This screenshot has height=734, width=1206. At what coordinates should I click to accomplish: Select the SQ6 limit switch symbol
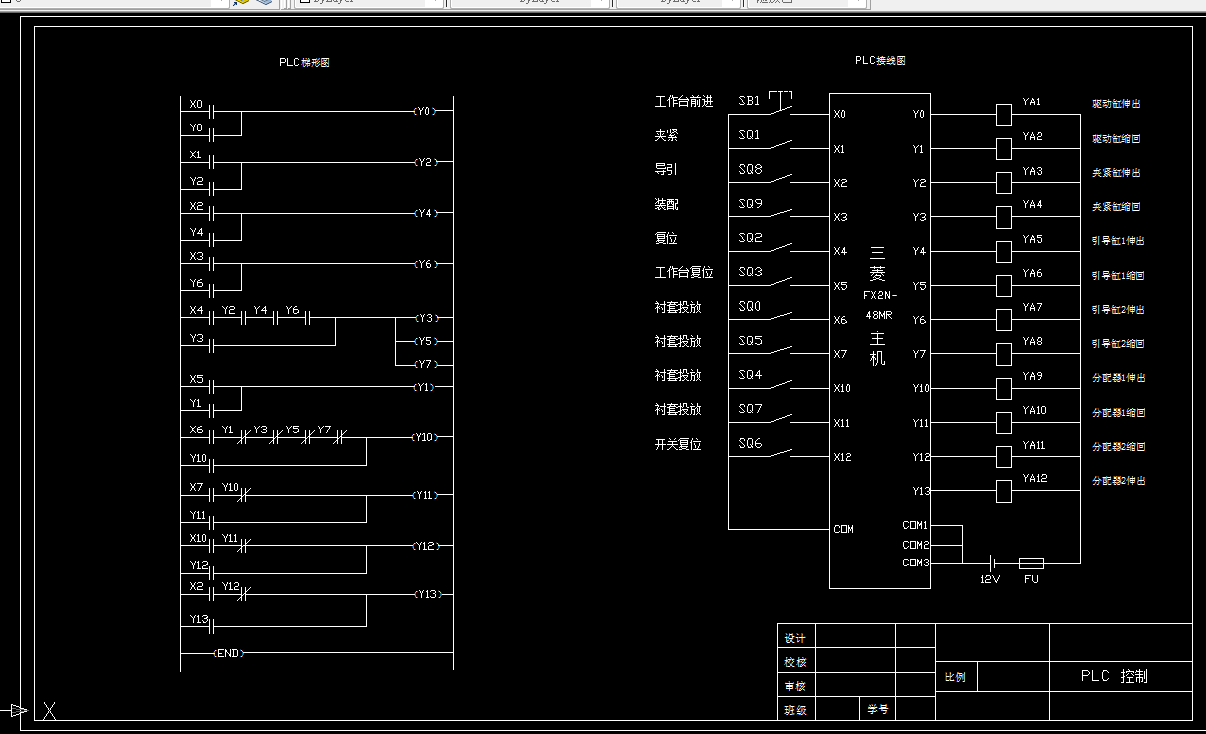[x=779, y=453]
